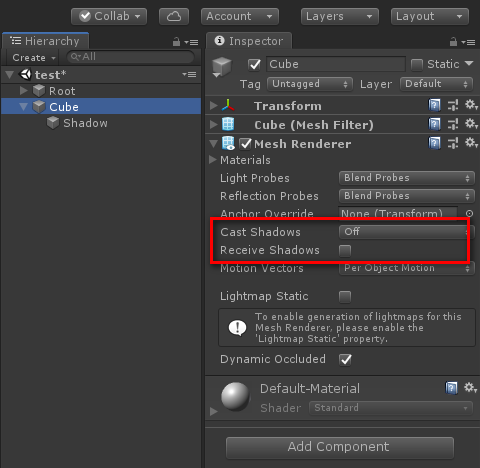
Task: Toggle the Inspector panel lock icon
Action: click(453, 42)
